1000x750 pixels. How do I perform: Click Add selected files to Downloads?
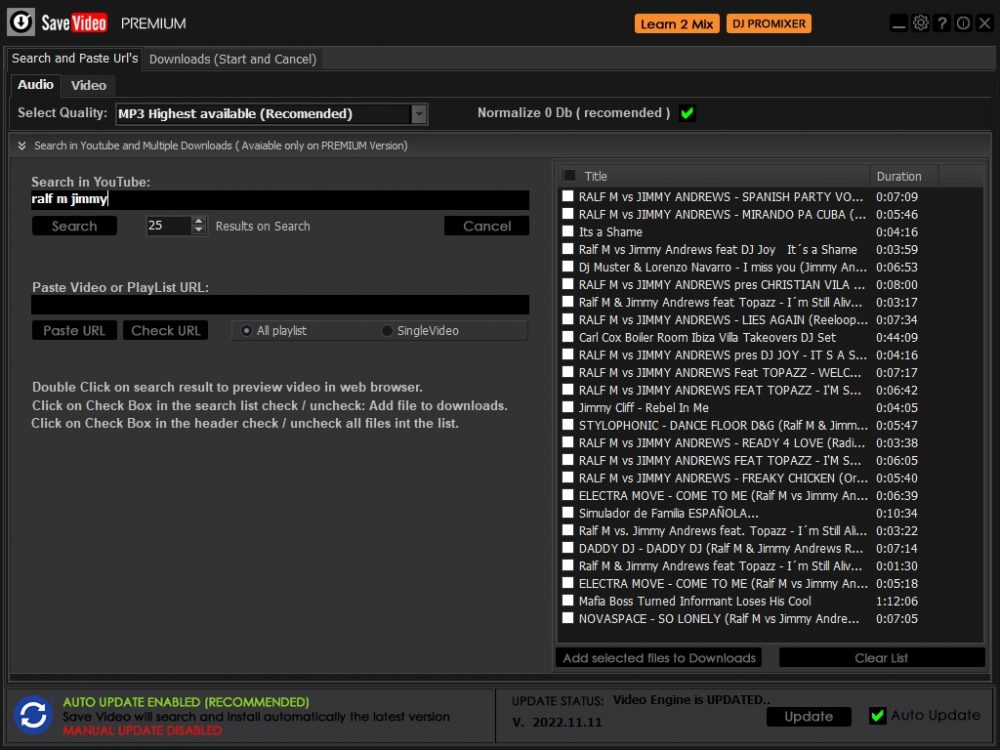pyautogui.click(x=659, y=658)
